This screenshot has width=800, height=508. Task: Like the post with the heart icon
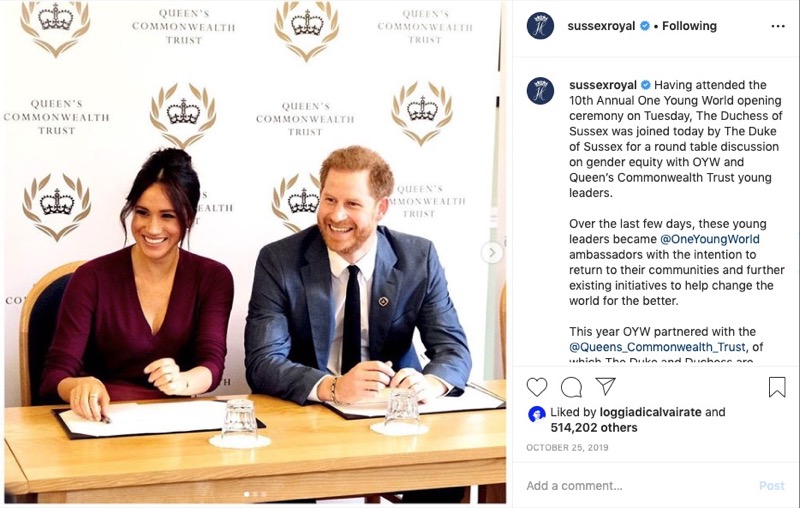point(537,387)
